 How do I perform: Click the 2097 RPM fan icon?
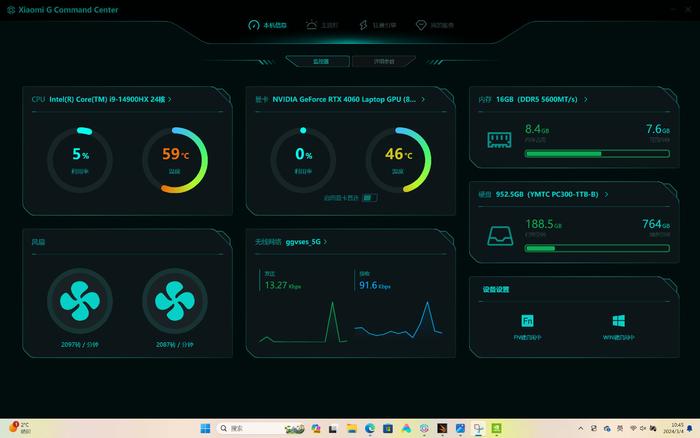pyautogui.click(x=80, y=301)
